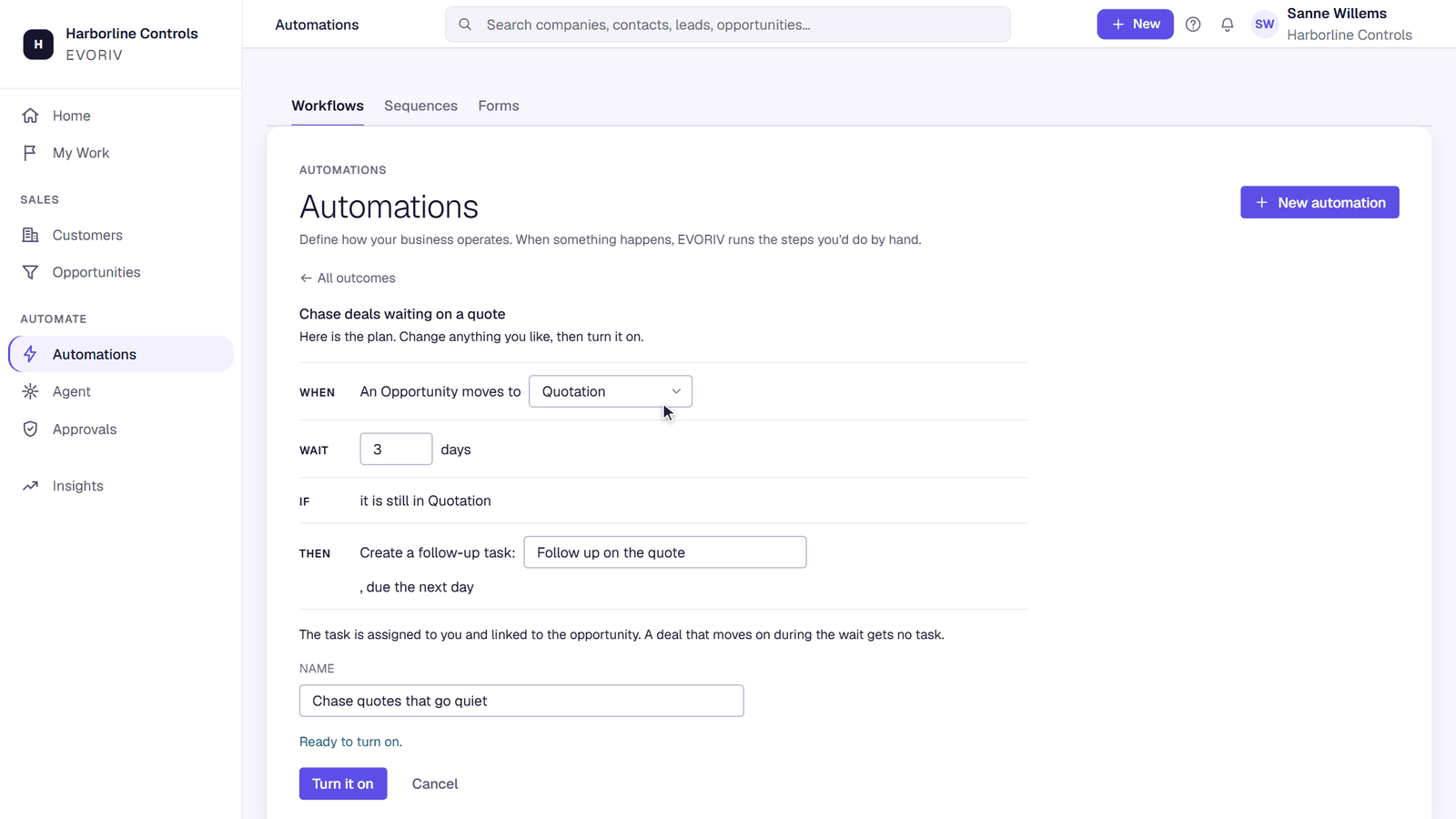
Task: Click the 'Chase deals waiting on a quote' heading
Action: coord(402,314)
